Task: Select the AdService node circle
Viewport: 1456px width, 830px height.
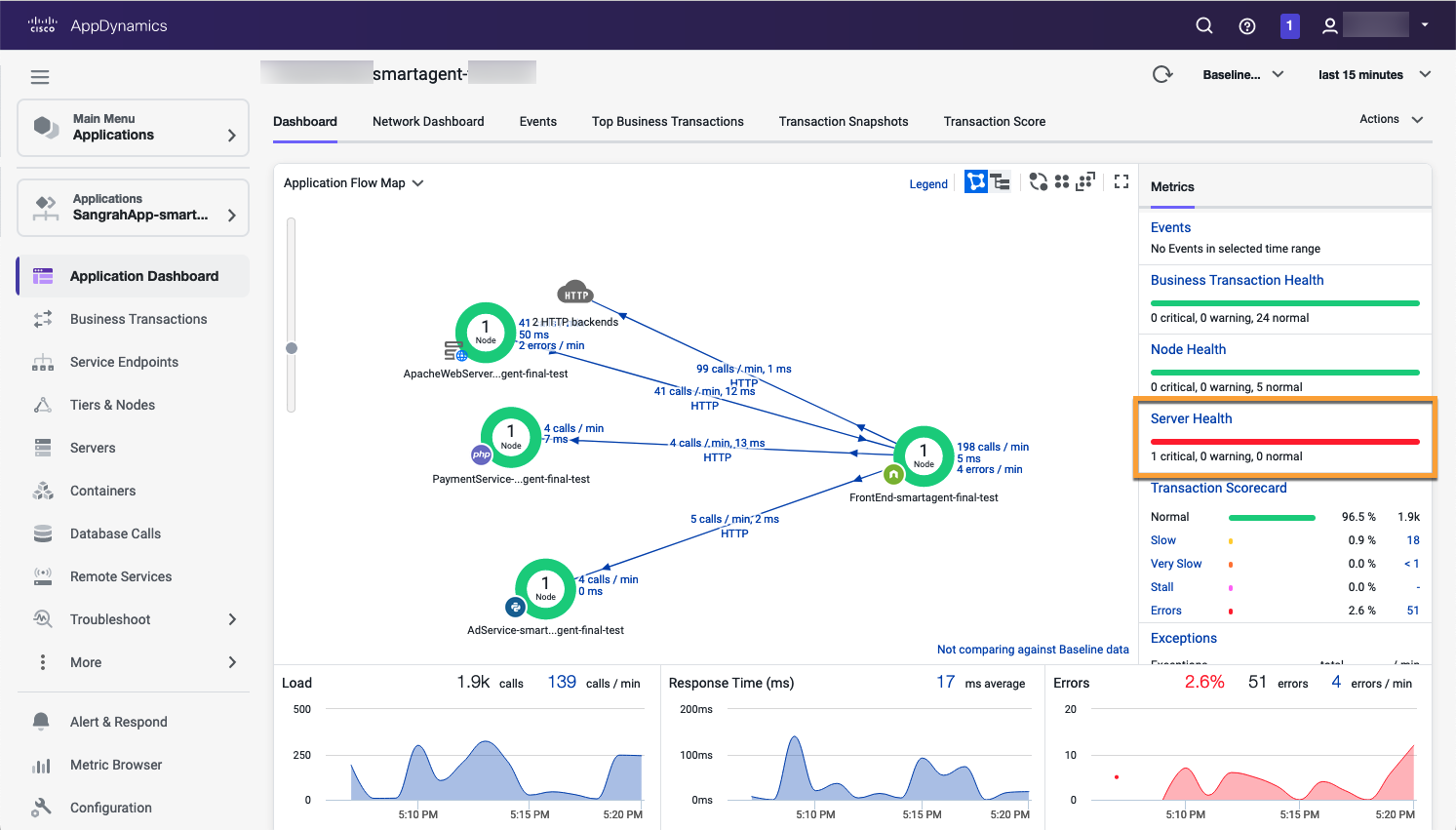Action: click(x=545, y=589)
